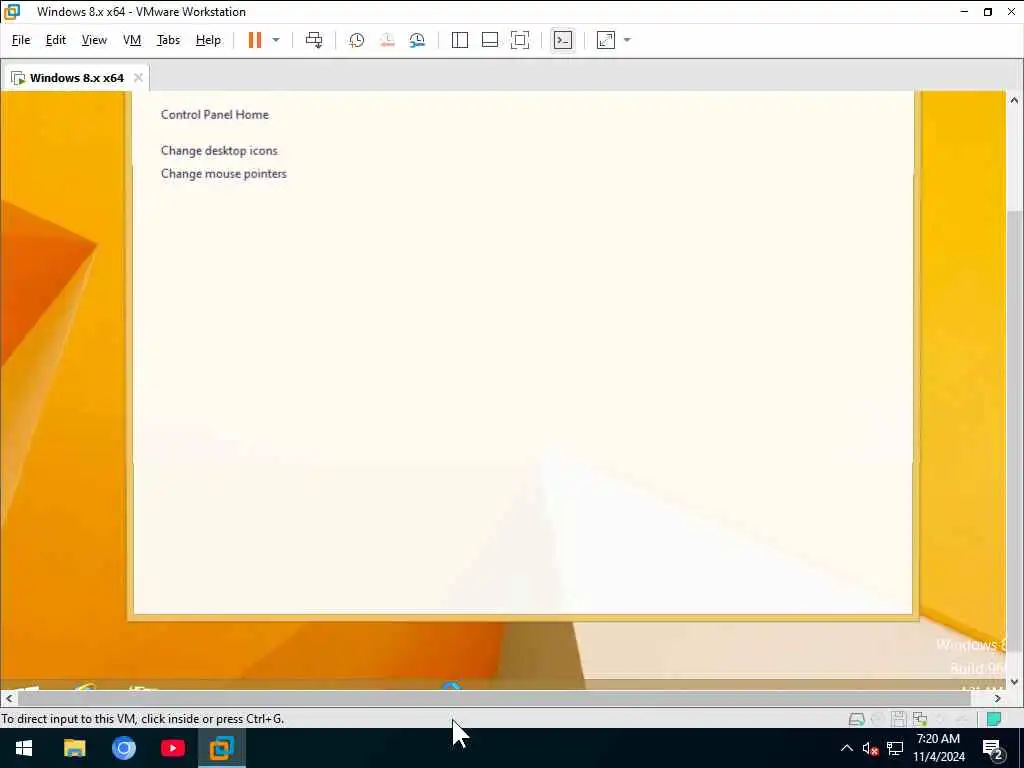Expand the power options dropdown arrow
Screen dimensions: 1024x768
tap(276, 40)
